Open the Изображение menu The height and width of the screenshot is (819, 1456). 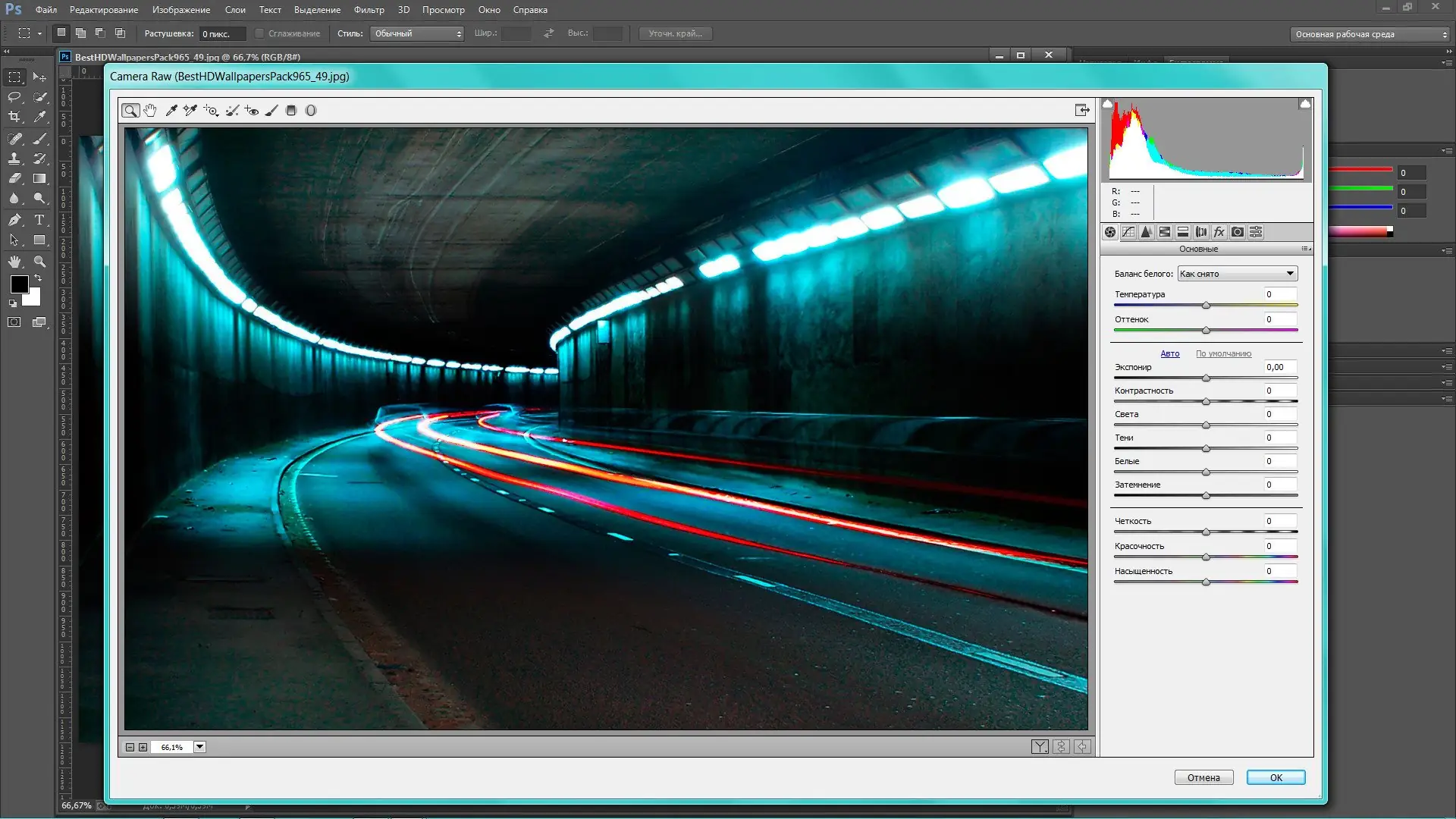click(x=181, y=10)
